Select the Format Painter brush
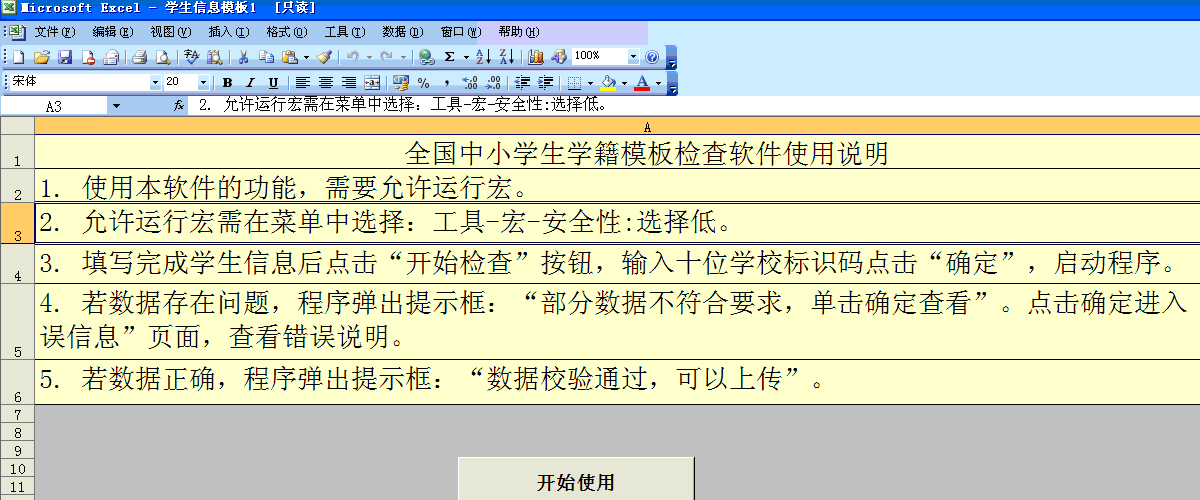 click(324, 57)
